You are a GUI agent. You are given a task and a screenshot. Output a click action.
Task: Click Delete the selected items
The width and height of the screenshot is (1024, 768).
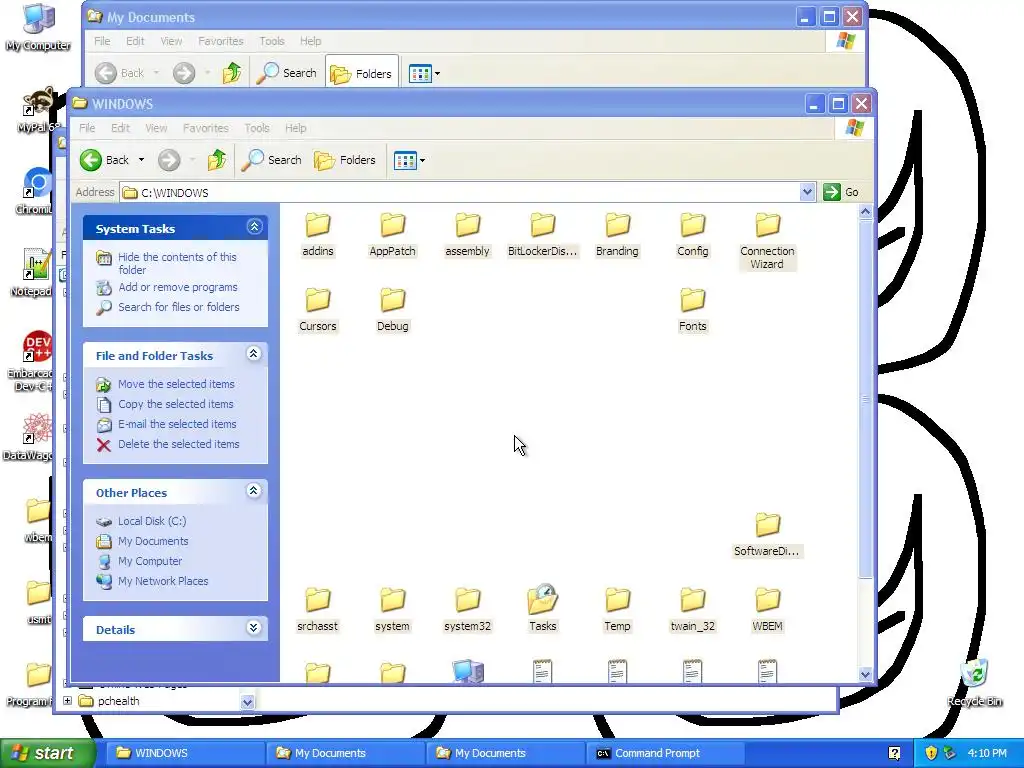(178, 444)
